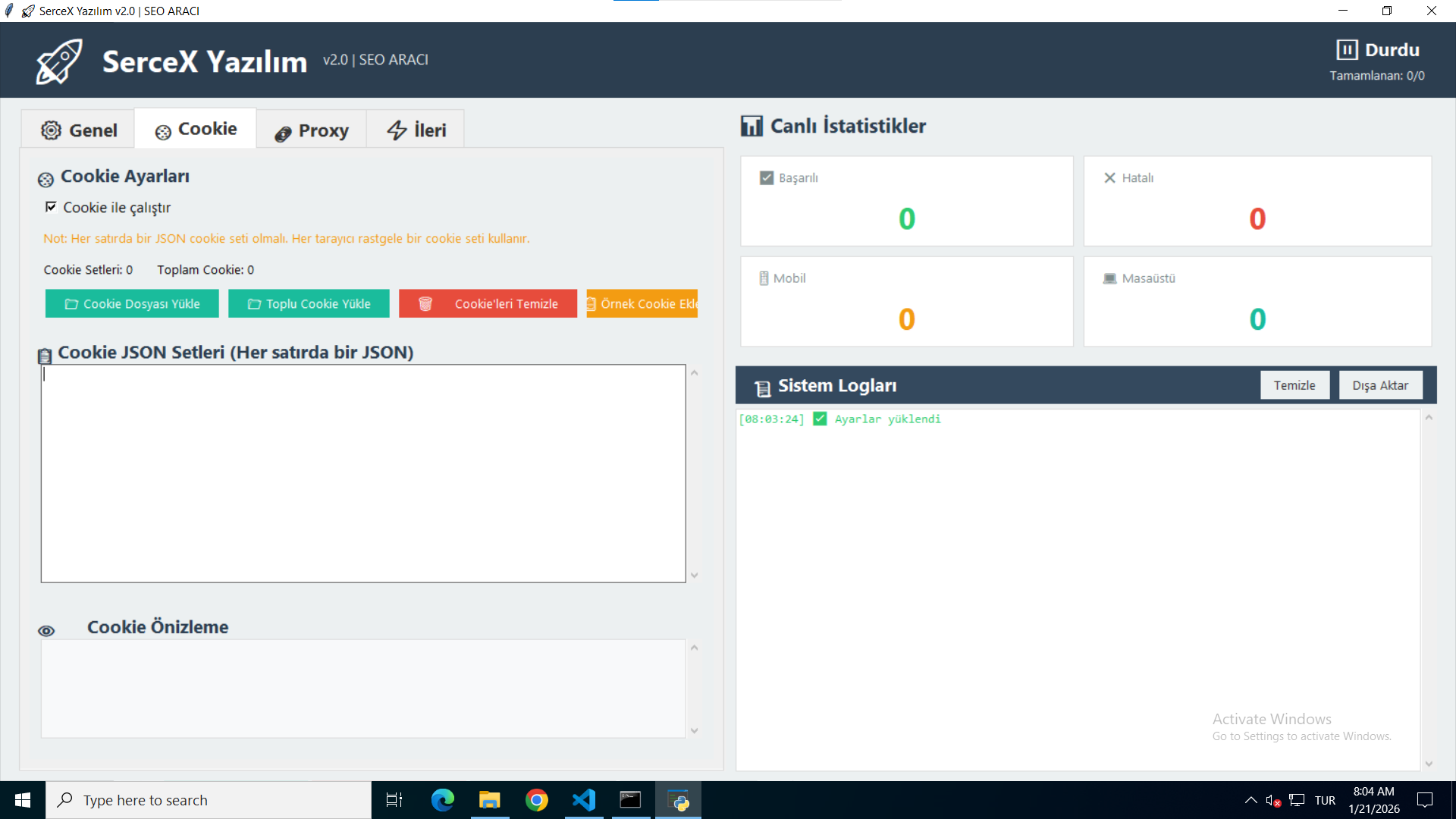The width and height of the screenshot is (1456, 819).
Task: Toggle the 'Cookie ile çalıştır' checkbox
Action: 51,207
